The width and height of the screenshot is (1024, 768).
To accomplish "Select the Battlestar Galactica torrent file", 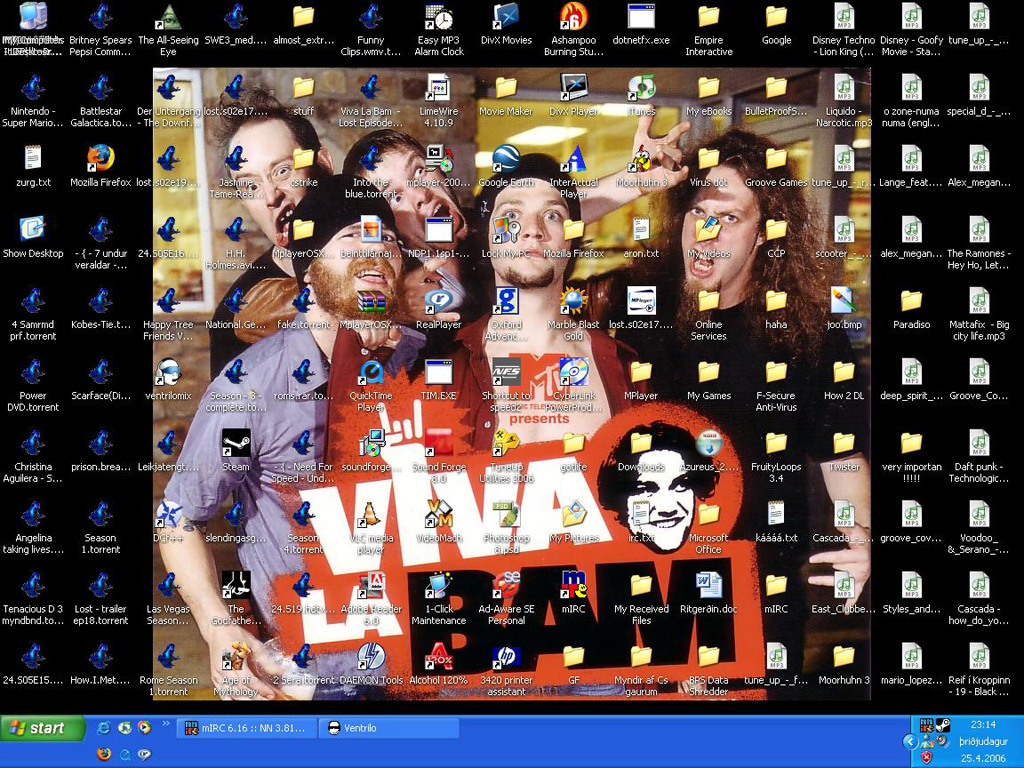I will coord(101,101).
